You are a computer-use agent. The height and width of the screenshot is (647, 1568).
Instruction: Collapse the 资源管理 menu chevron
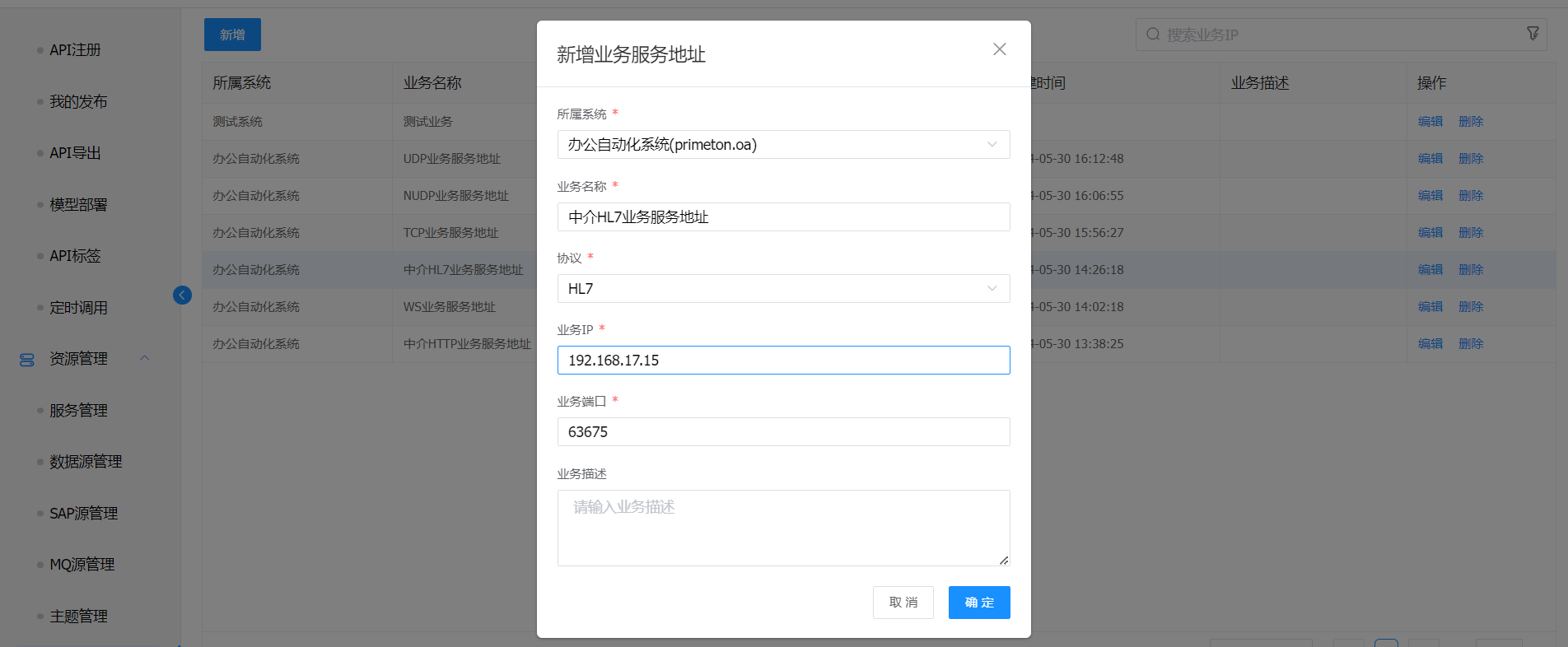point(145,358)
